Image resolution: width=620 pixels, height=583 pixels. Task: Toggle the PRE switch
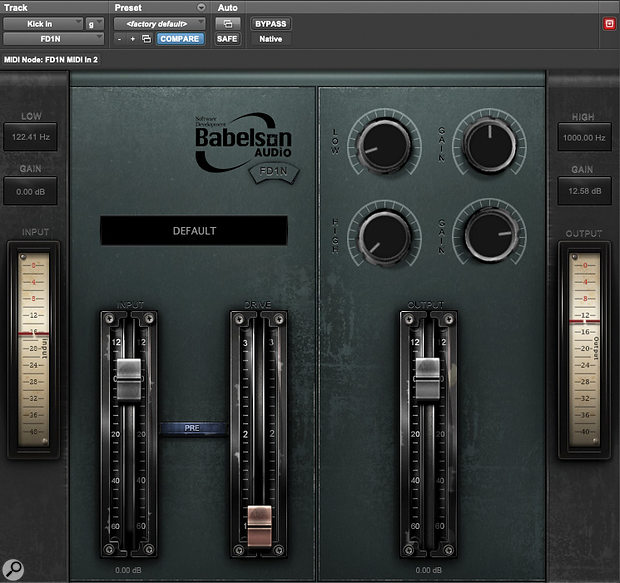coord(193,428)
